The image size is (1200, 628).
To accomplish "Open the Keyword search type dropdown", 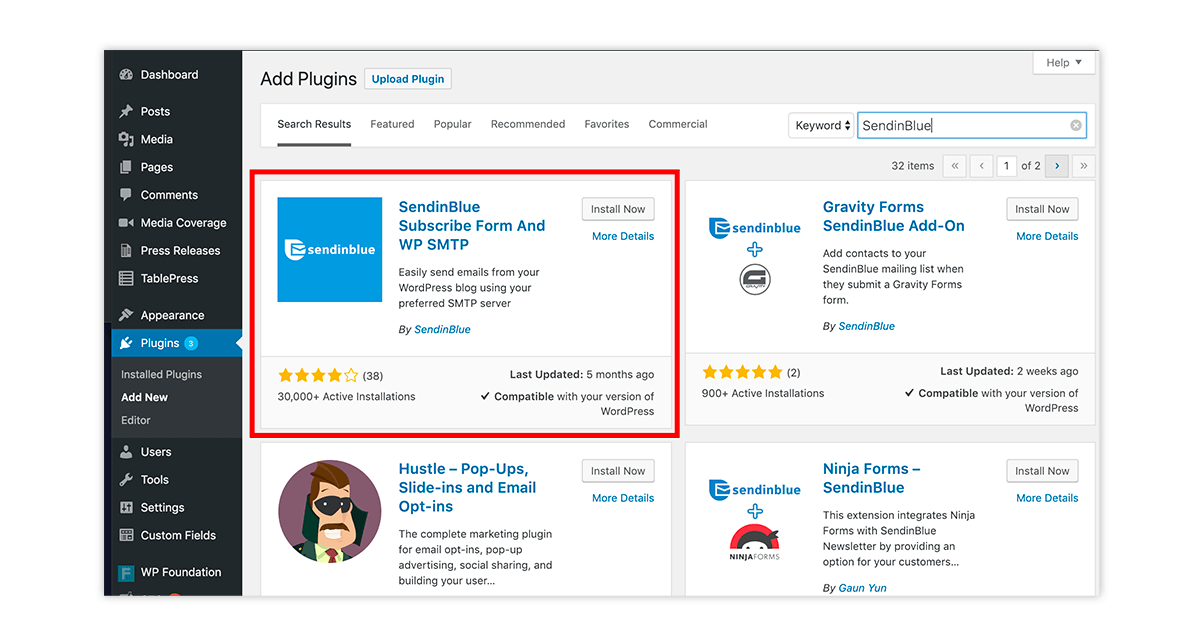I will click(x=822, y=126).
